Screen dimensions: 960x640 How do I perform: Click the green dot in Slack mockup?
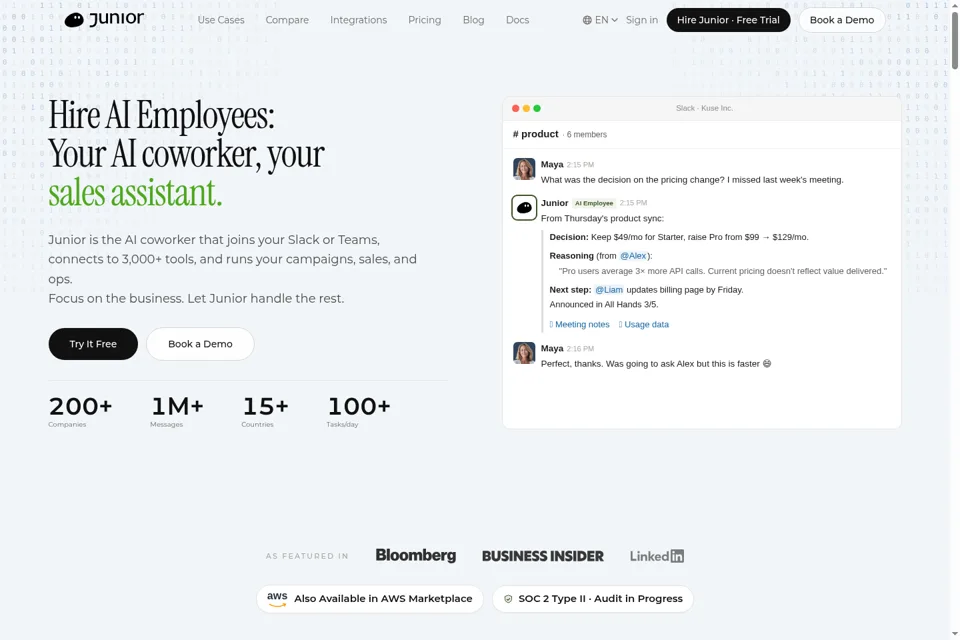click(537, 108)
